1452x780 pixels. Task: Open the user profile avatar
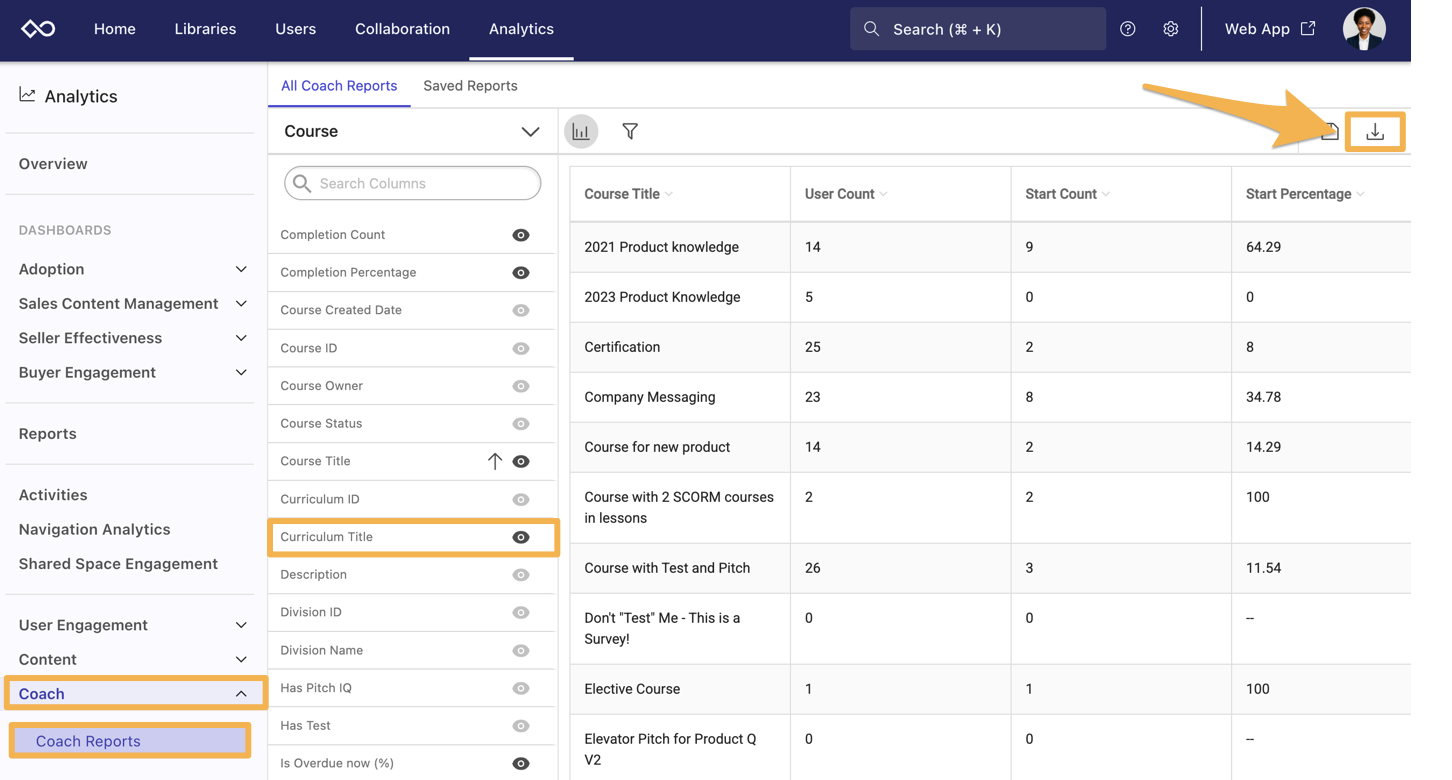(1364, 29)
